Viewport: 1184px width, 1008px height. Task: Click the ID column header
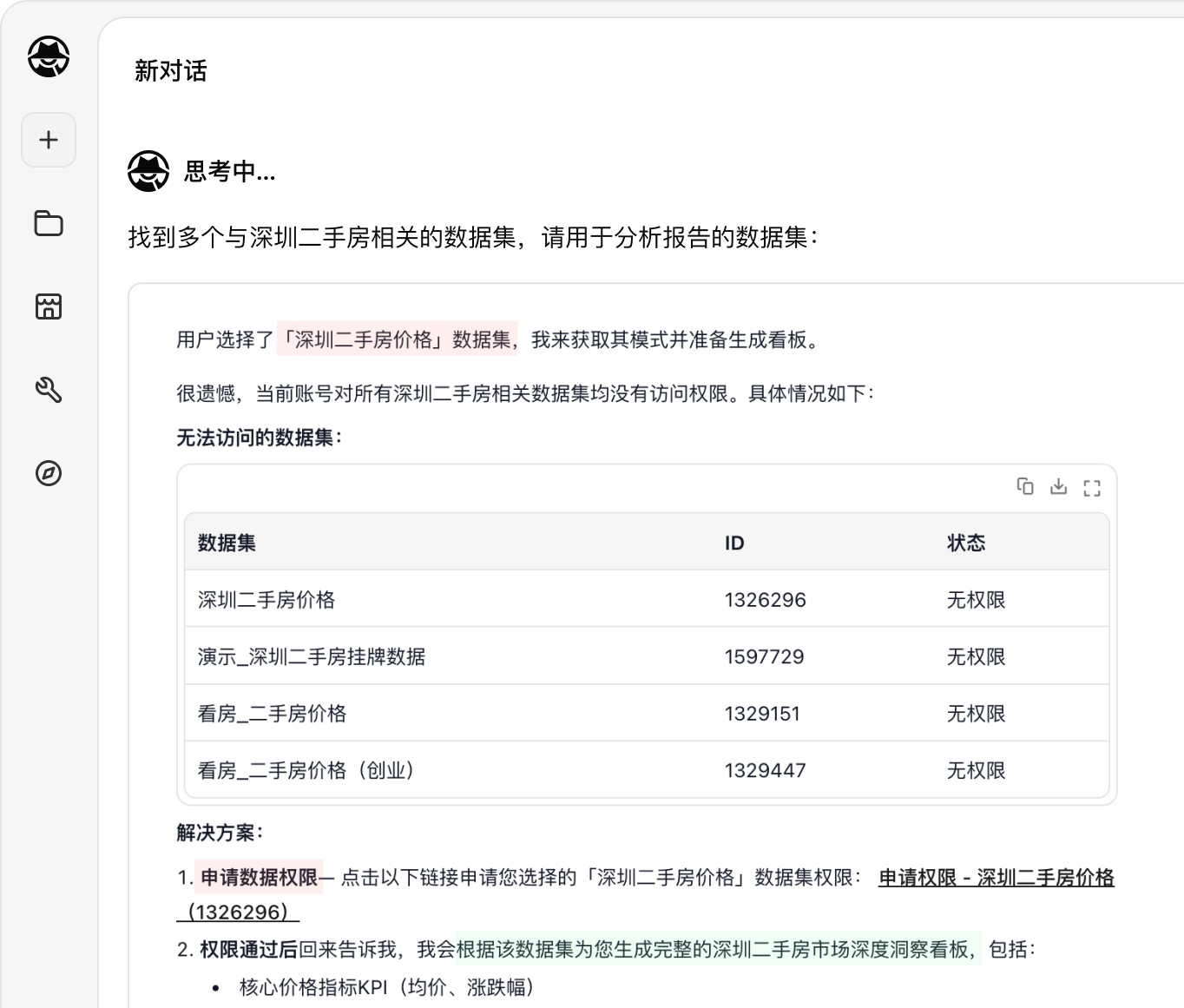pyautogui.click(x=734, y=543)
